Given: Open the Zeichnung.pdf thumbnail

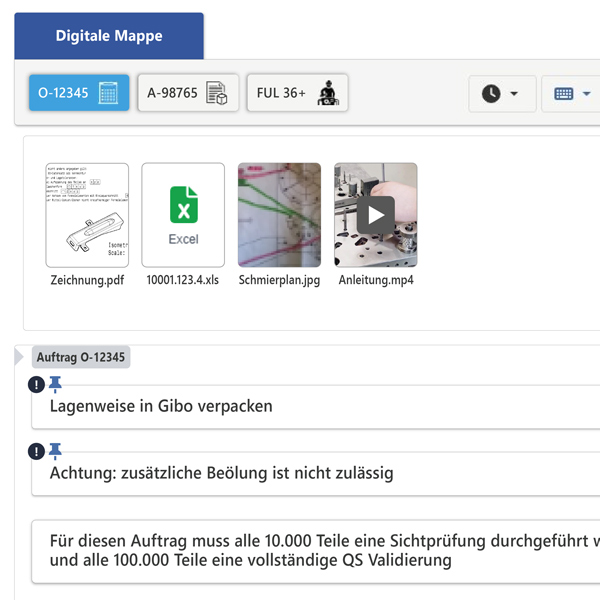Looking at the screenshot, I should click(x=87, y=215).
